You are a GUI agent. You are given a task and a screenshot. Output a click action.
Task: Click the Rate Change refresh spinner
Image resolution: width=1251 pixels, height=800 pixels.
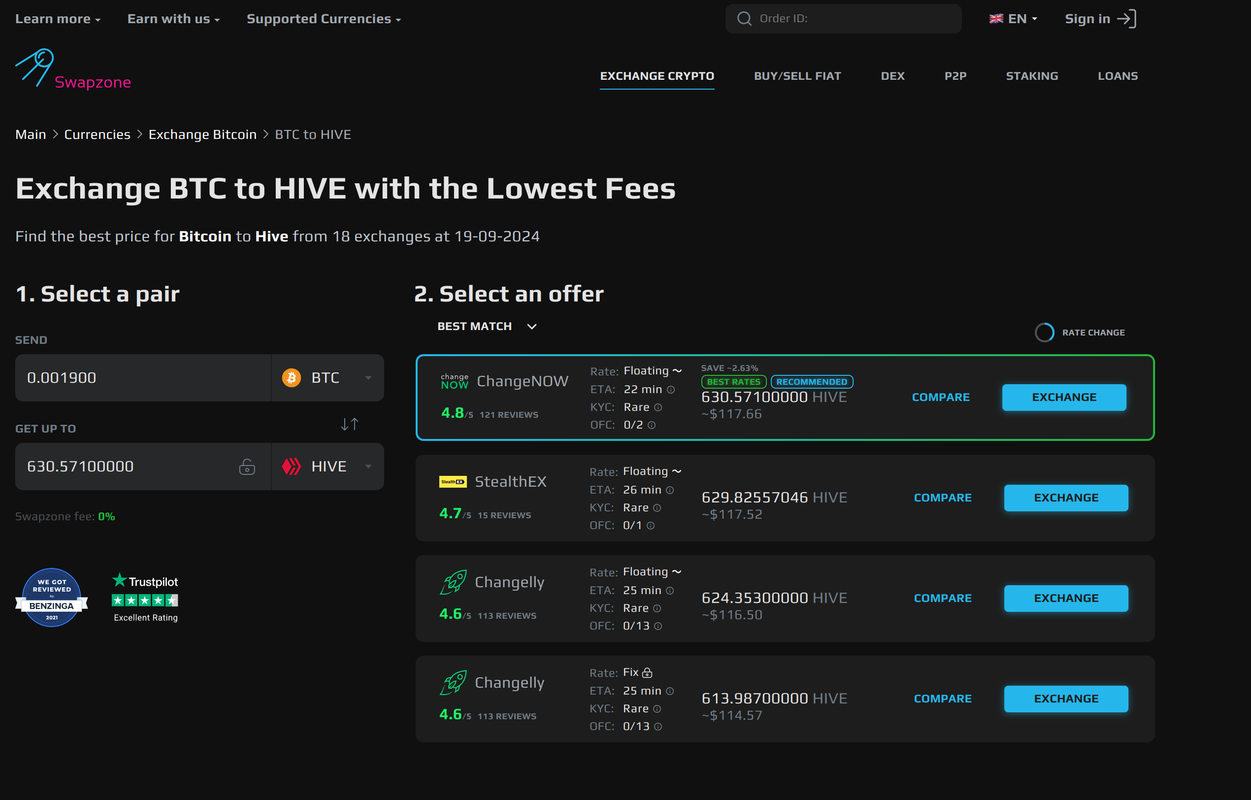1044,332
